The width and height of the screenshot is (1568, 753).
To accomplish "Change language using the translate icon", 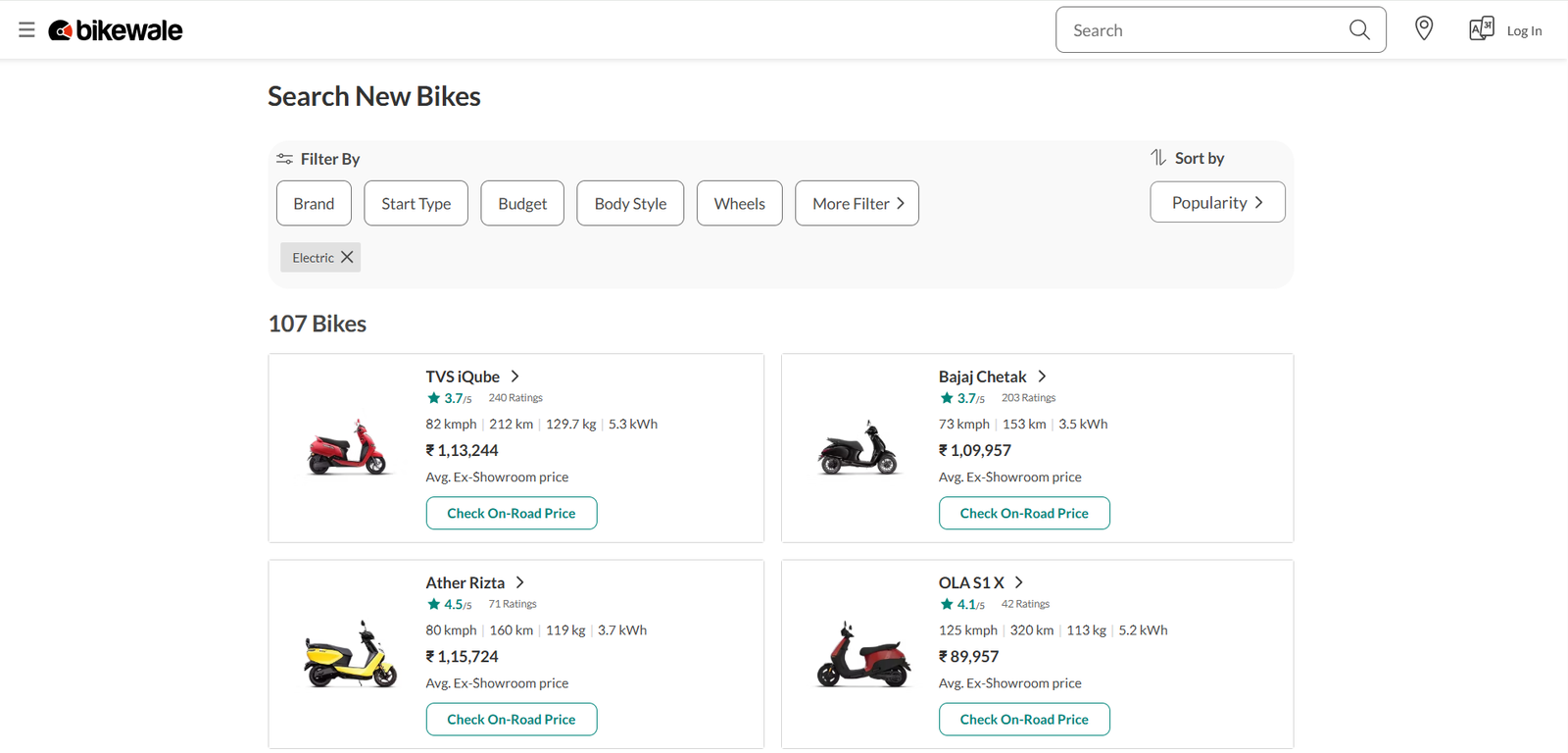I will (1481, 29).
